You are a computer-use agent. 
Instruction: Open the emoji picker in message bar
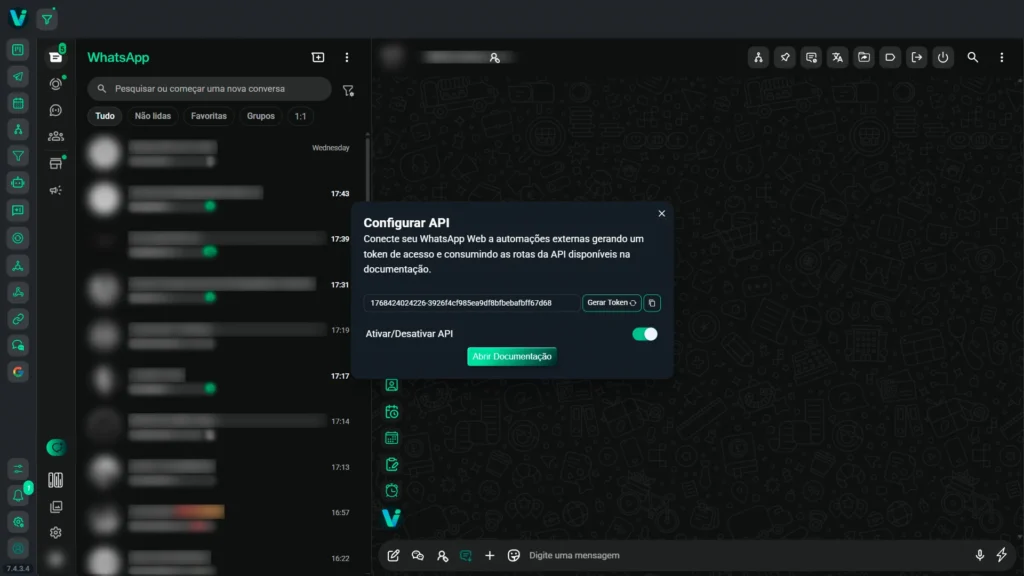click(x=514, y=555)
